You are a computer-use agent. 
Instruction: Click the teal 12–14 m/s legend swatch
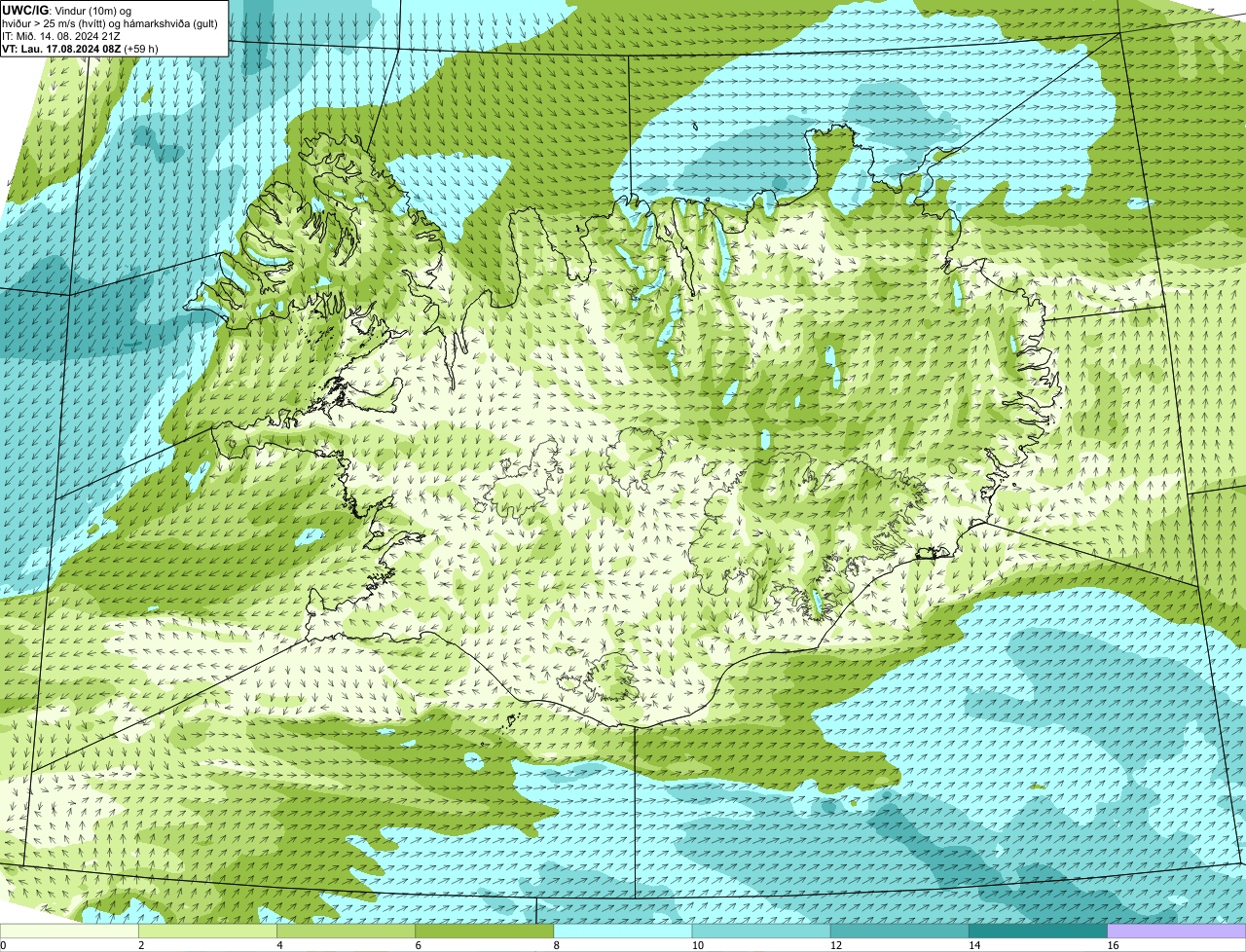(899, 932)
